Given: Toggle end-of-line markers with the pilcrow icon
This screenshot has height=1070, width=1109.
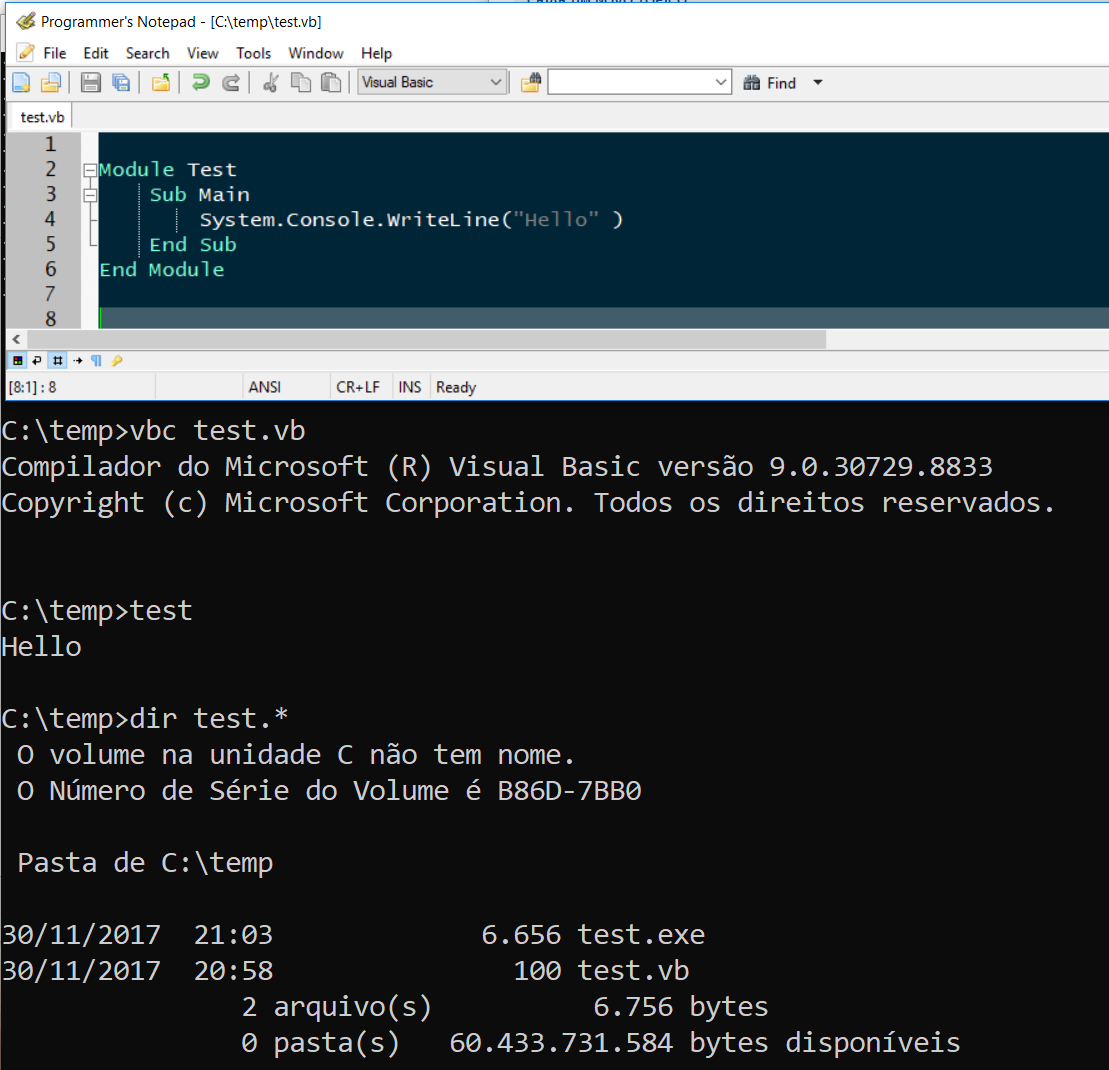Looking at the screenshot, I should click(97, 361).
